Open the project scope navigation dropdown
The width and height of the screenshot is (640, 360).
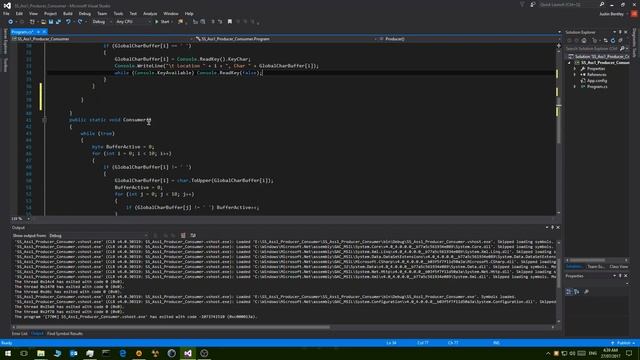(x=102, y=39)
